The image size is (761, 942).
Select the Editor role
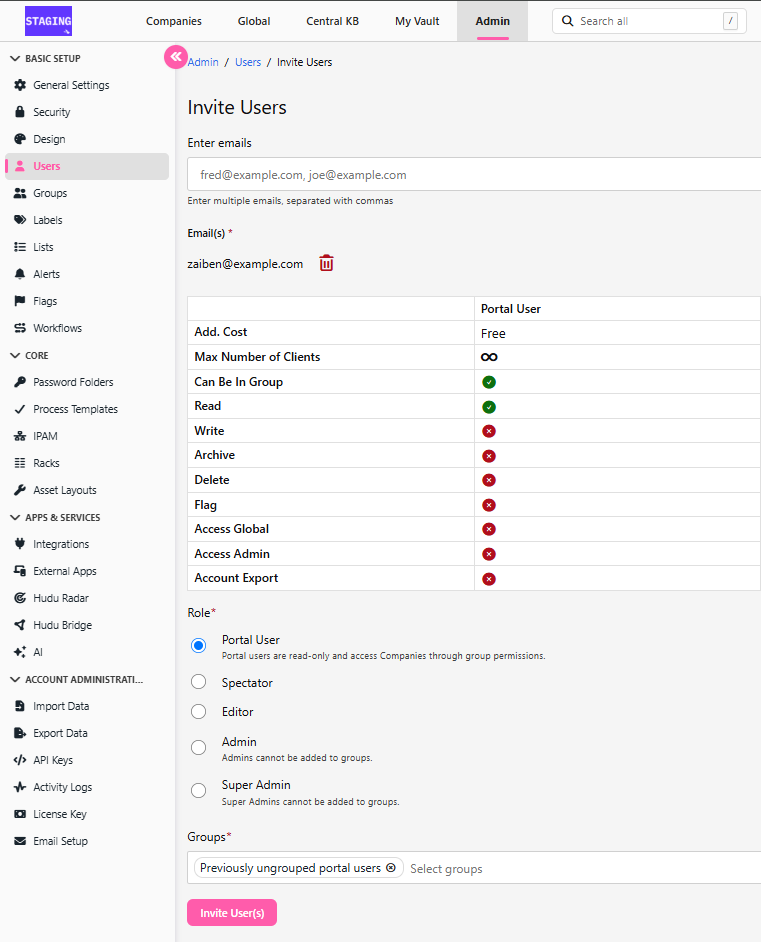(x=198, y=712)
